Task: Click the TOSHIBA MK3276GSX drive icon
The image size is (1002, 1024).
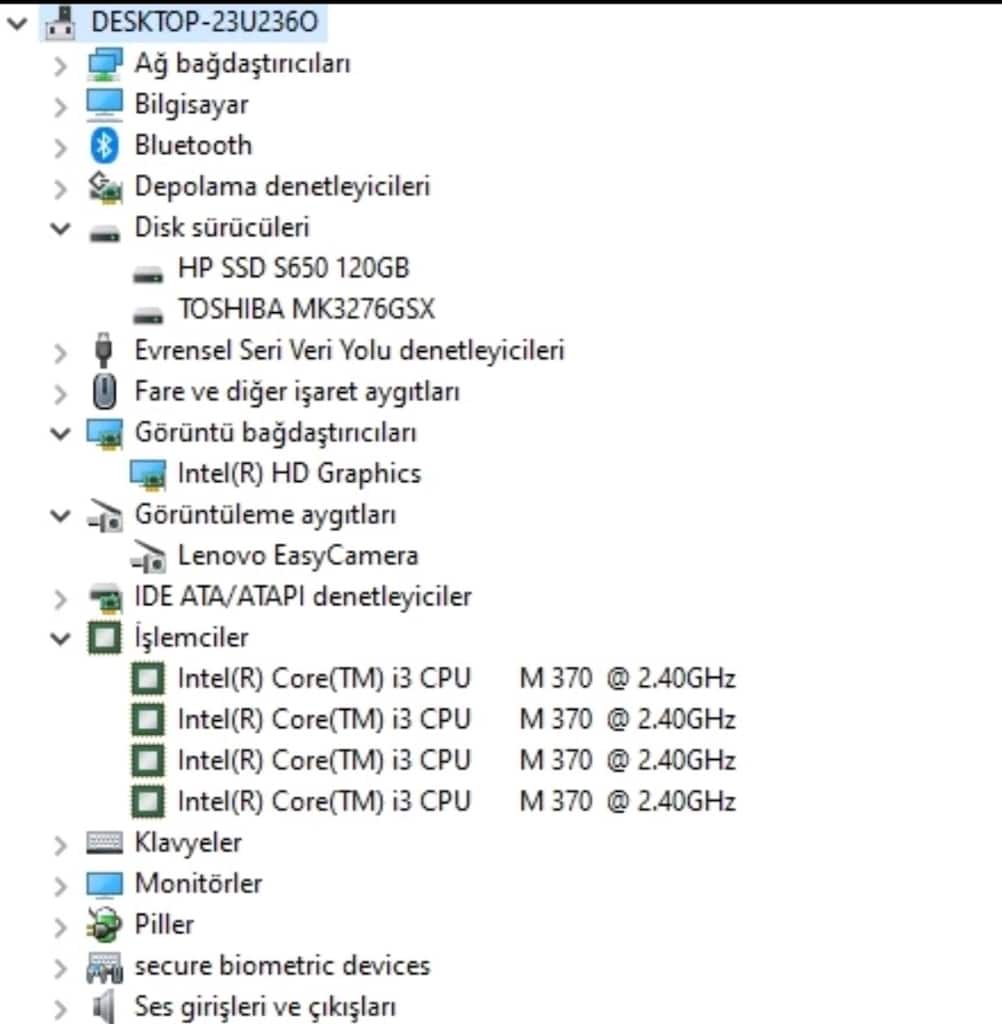Action: point(148,315)
